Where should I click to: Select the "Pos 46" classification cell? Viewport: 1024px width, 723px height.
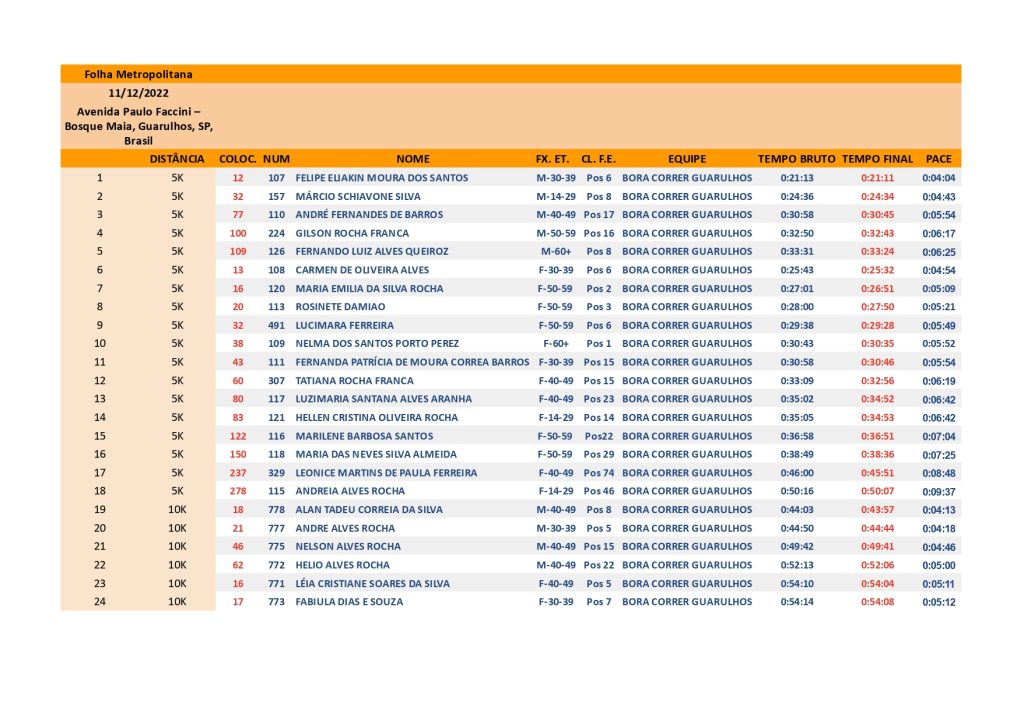(599, 491)
